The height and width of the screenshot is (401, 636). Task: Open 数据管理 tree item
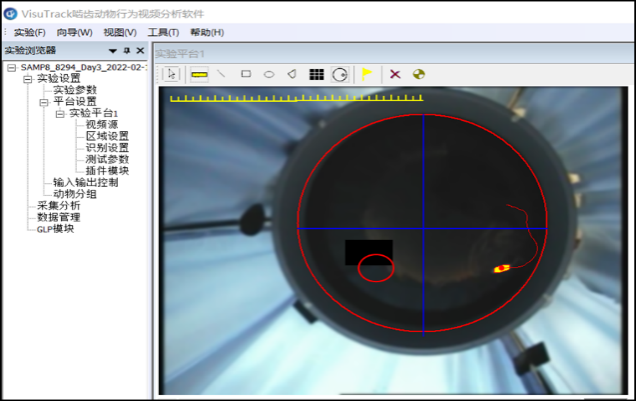(59, 217)
